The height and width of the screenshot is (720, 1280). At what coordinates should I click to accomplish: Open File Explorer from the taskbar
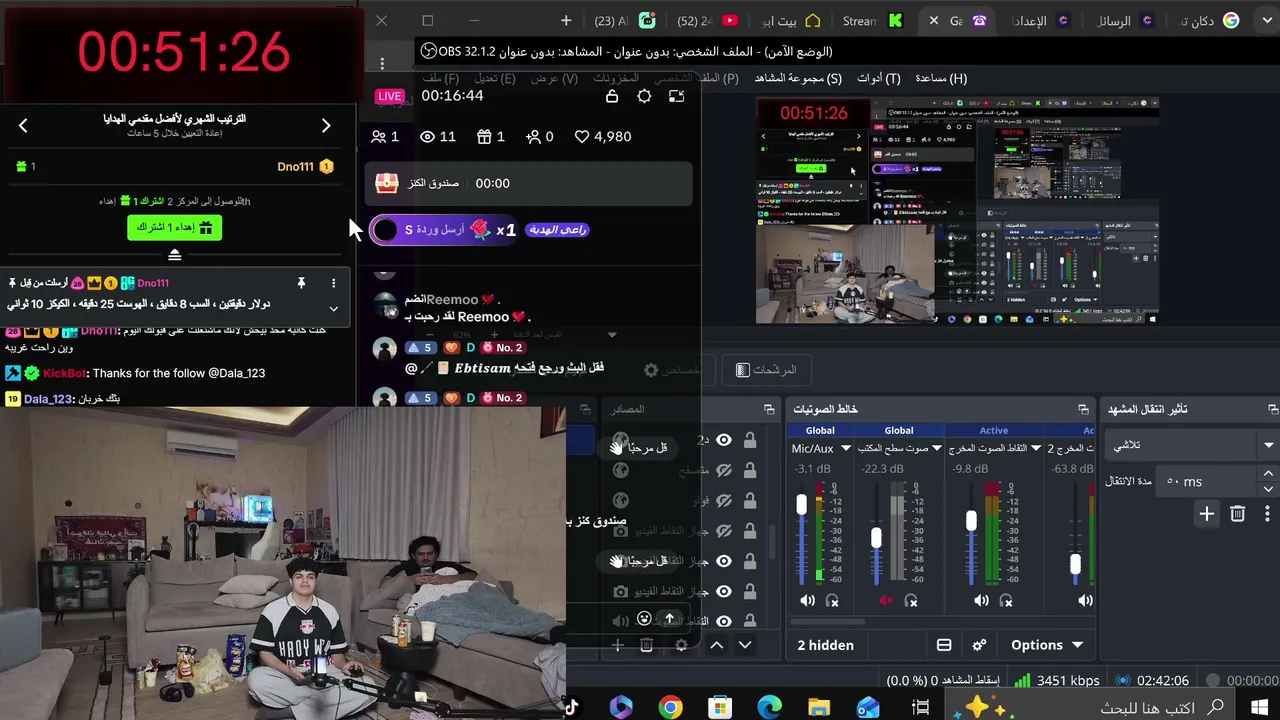click(x=819, y=707)
